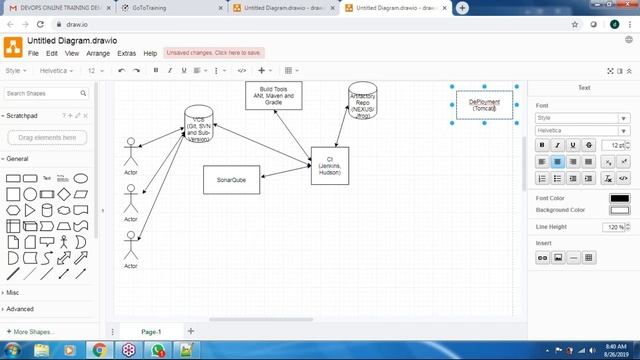Screen dimensions: 640x360
Task: Toggle underline in the top toolbar
Action: click(184, 71)
